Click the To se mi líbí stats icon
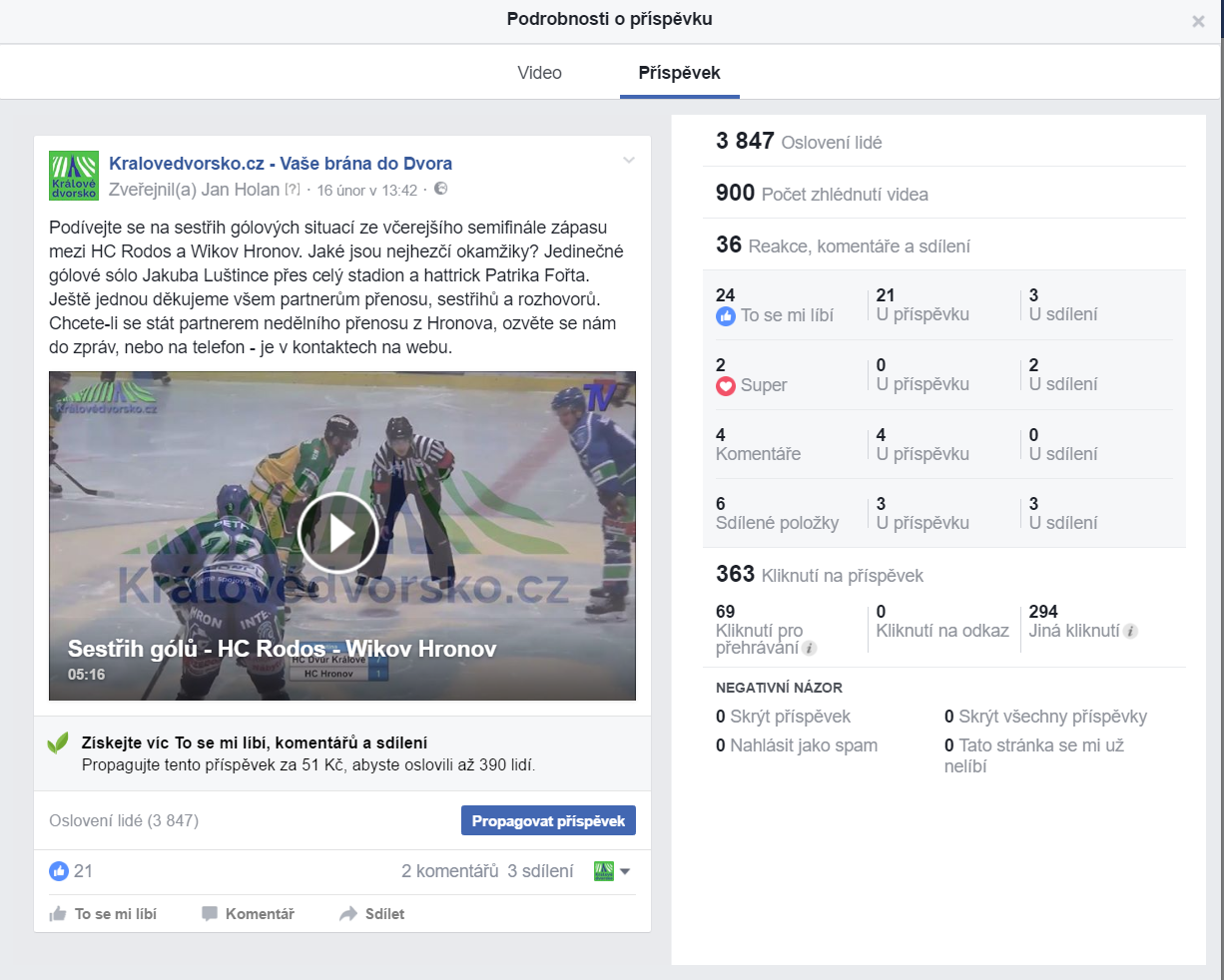1224x980 pixels. 726,316
